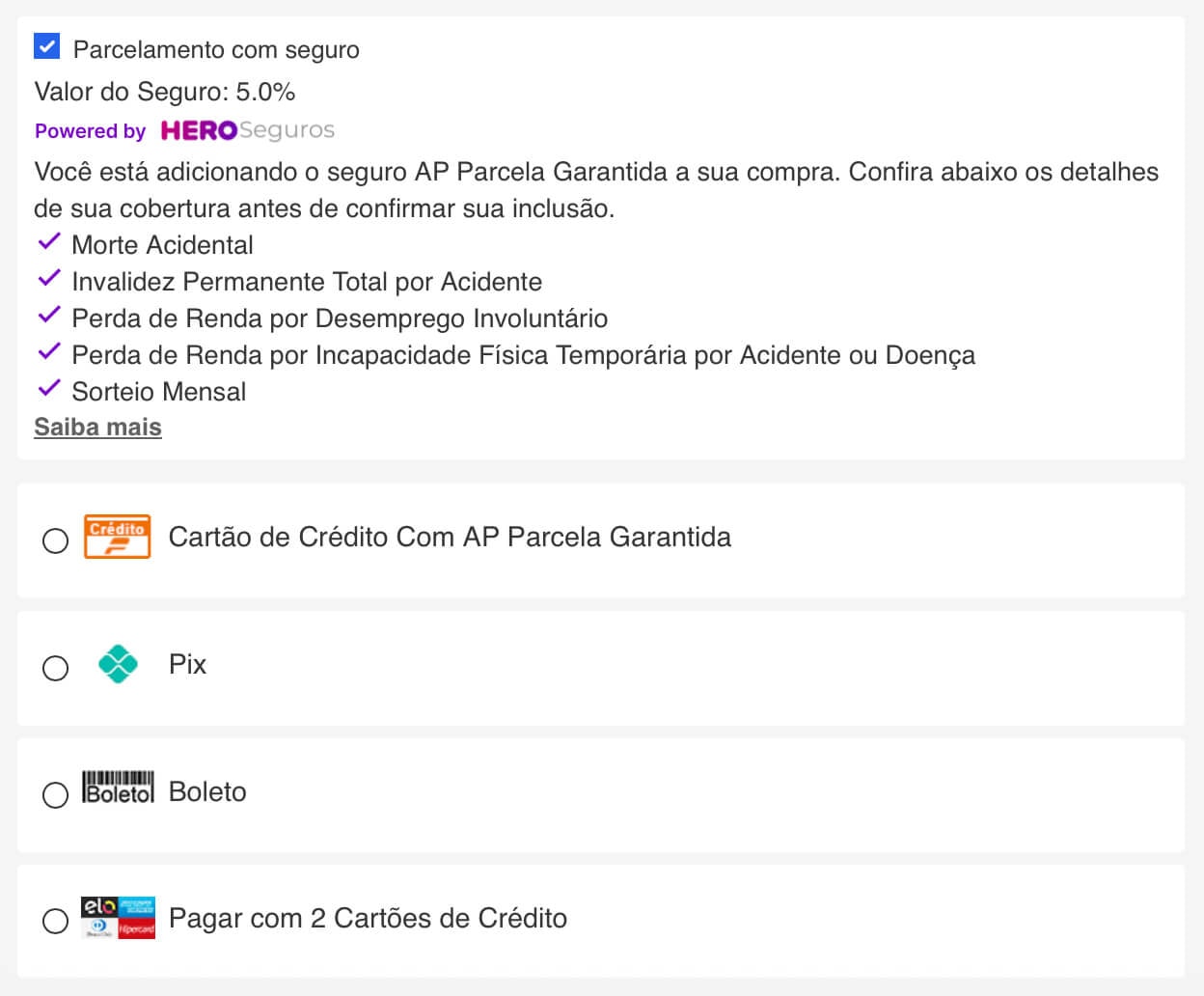The height and width of the screenshot is (996, 1204).
Task: Click the HERO Seguros logo
Action: (x=247, y=130)
